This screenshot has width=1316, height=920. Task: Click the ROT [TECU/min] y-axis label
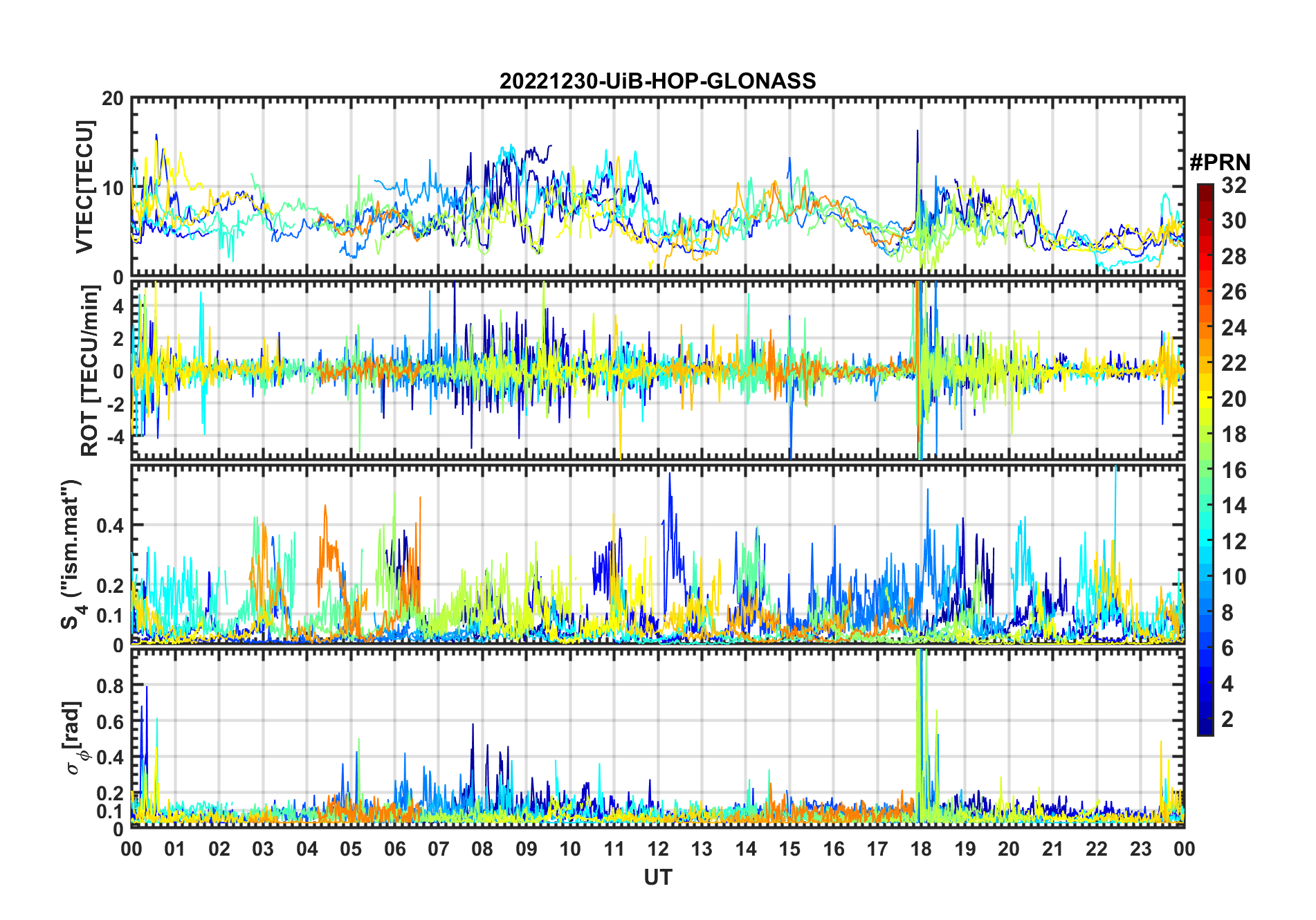[x=90, y=371]
